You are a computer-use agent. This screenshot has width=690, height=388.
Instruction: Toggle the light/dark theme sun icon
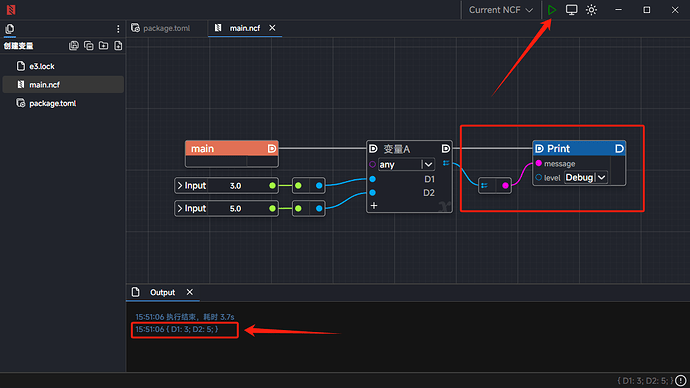[591, 10]
